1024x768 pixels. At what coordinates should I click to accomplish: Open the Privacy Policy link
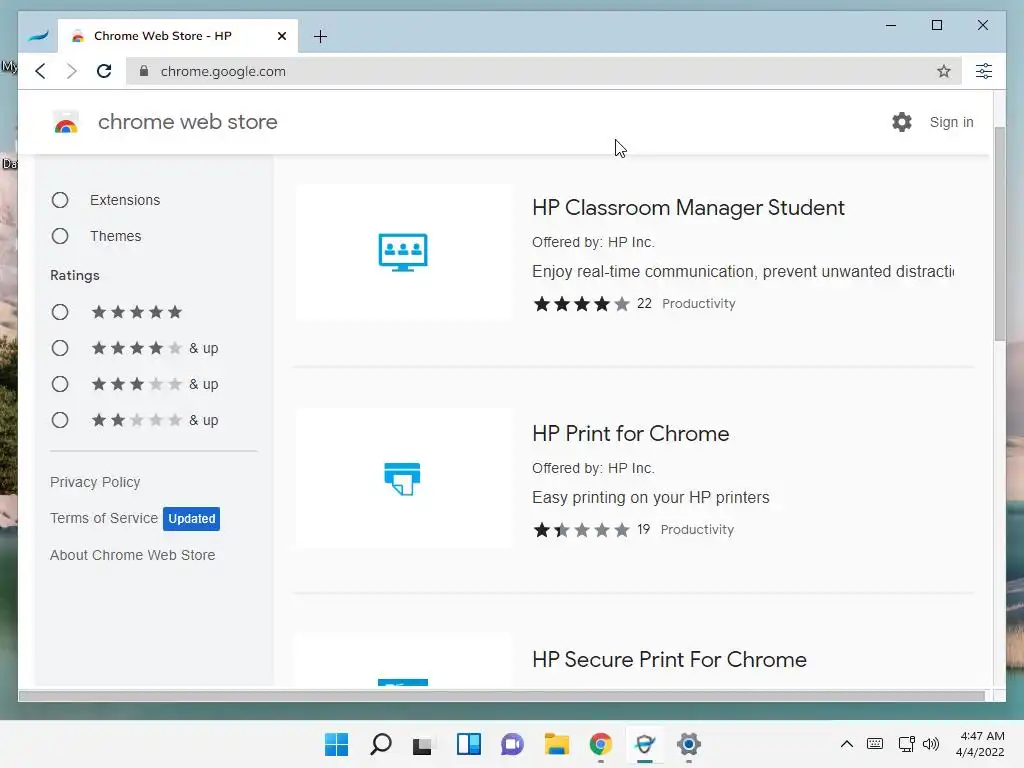pos(95,482)
